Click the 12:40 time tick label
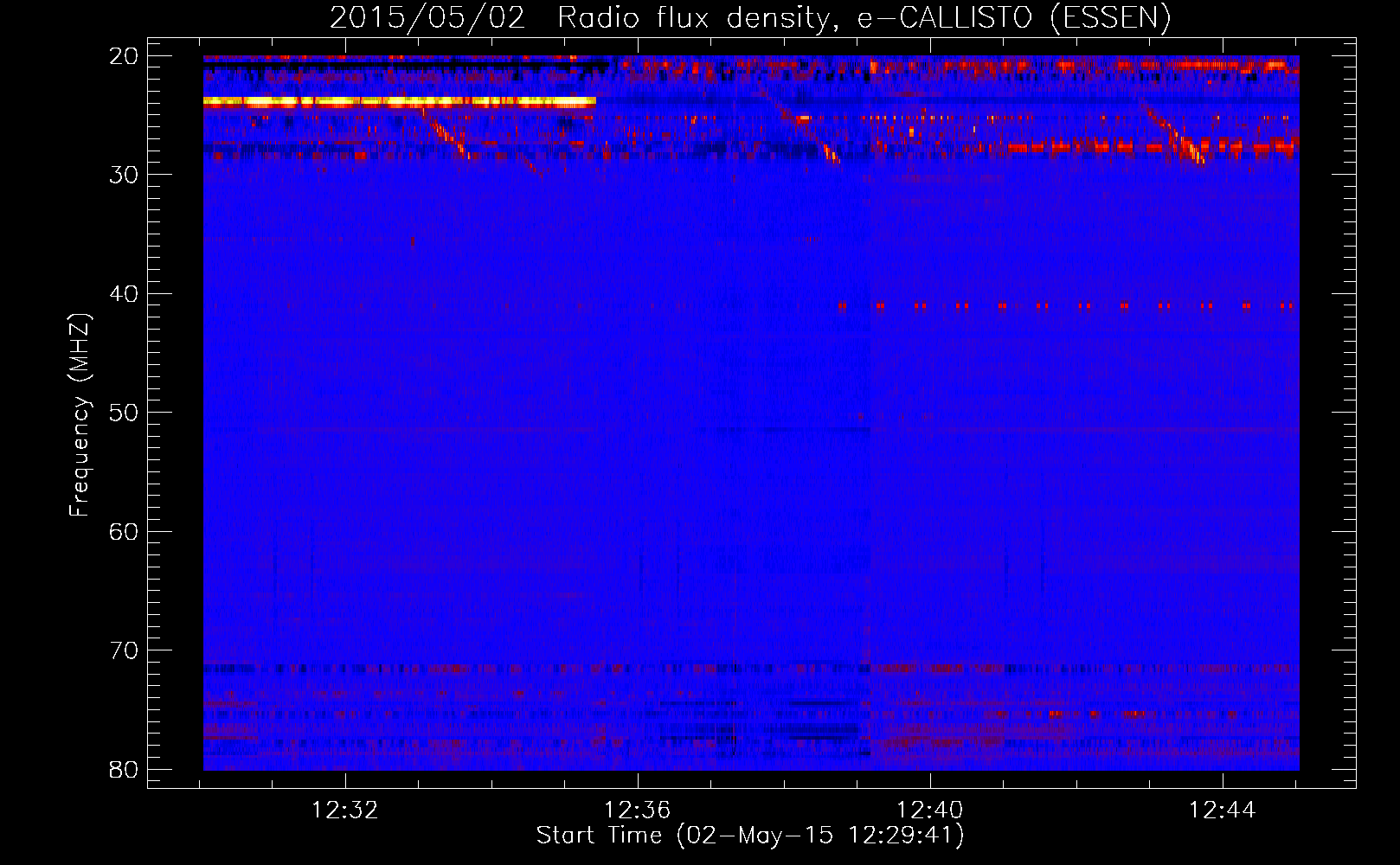The width and height of the screenshot is (1400, 865). coord(930,811)
